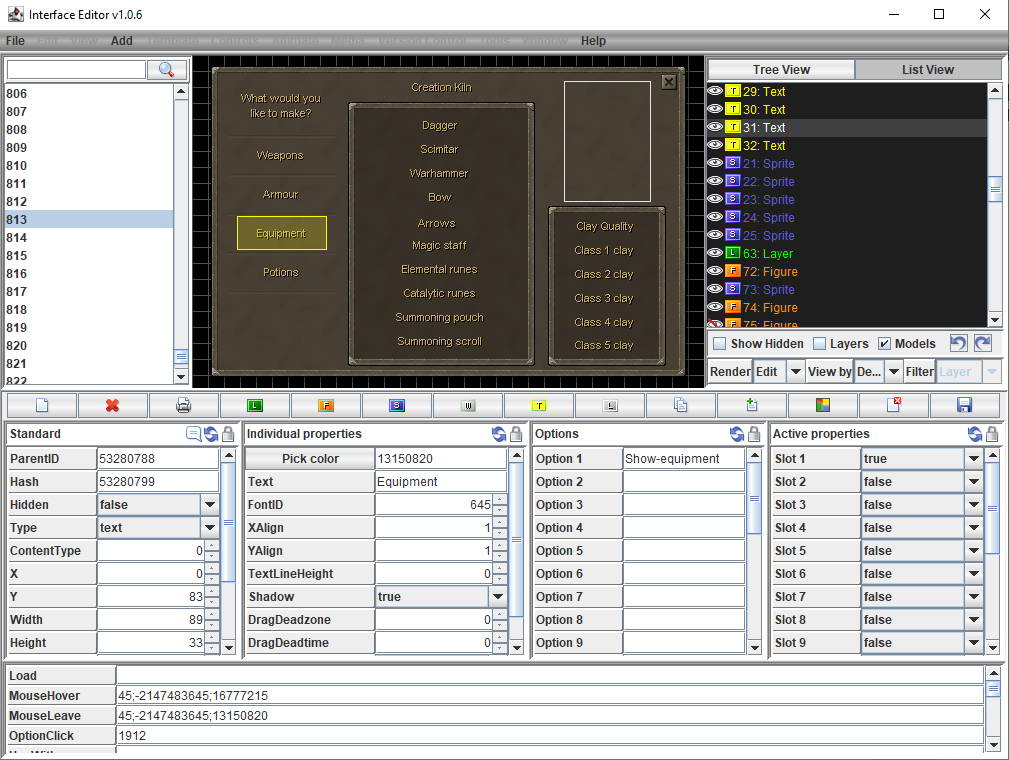Screen dimensions: 1009x760
Task: Open the Hidden property dropdown
Action: point(209,505)
